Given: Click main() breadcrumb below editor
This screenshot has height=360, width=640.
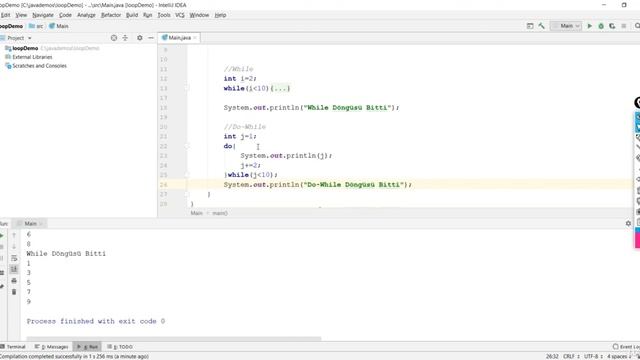Looking at the screenshot, I should click(x=220, y=213).
